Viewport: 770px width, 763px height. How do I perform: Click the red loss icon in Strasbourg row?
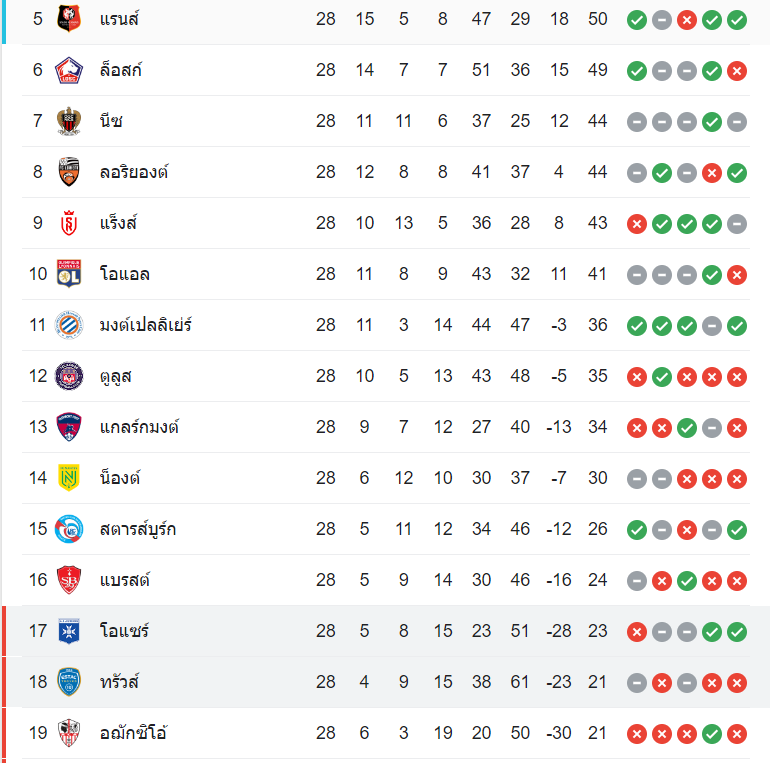(686, 529)
